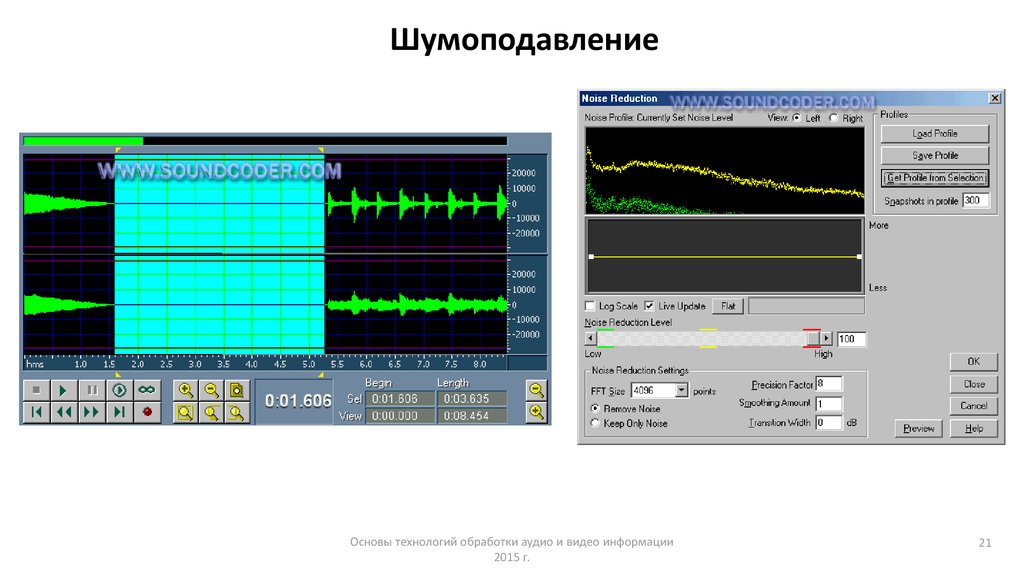Click Get Profile from Selection button
Viewport: 1024px width, 574px height.
tap(935, 178)
